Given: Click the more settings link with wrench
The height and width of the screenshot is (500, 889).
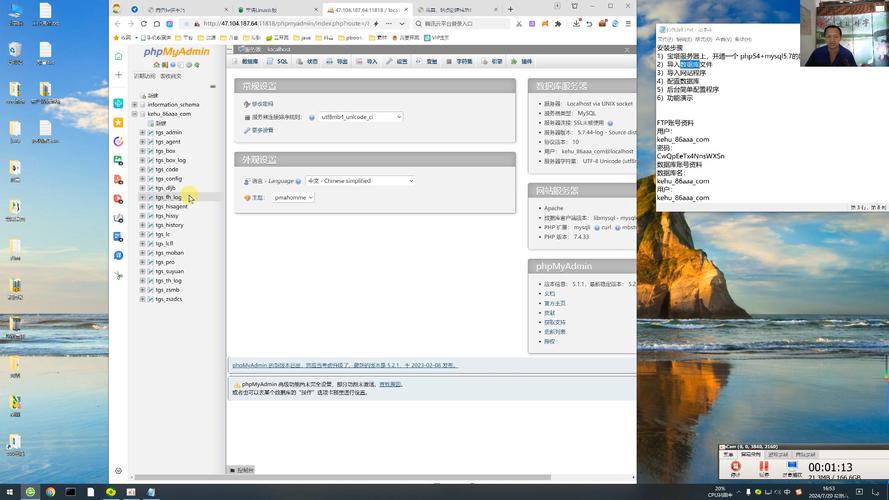Looking at the screenshot, I should 259,130.
